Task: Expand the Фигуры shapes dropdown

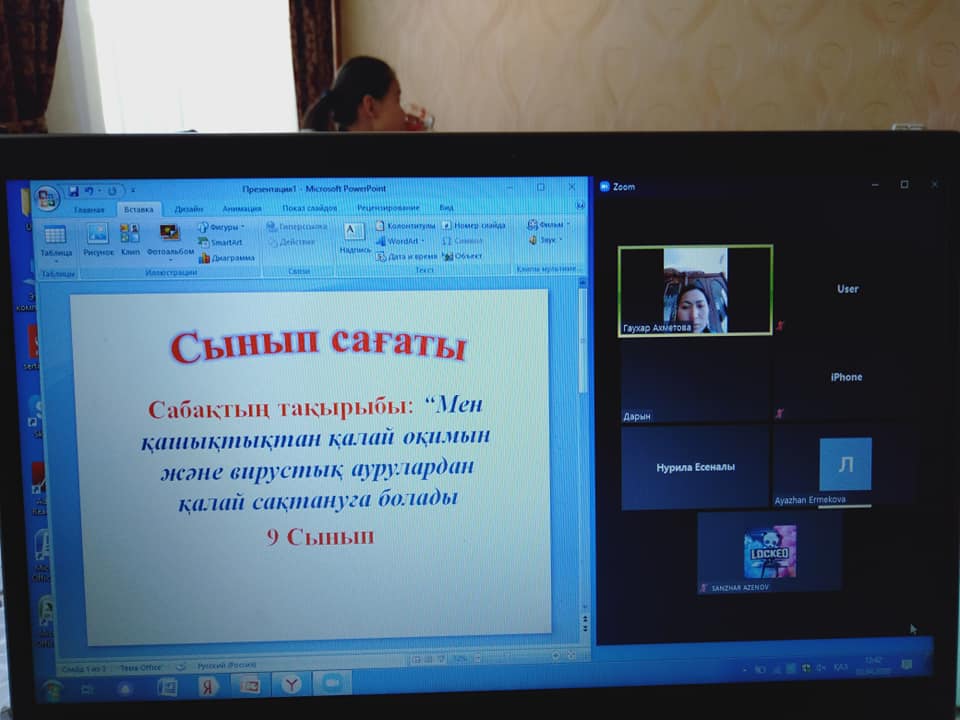Action: click(221, 227)
